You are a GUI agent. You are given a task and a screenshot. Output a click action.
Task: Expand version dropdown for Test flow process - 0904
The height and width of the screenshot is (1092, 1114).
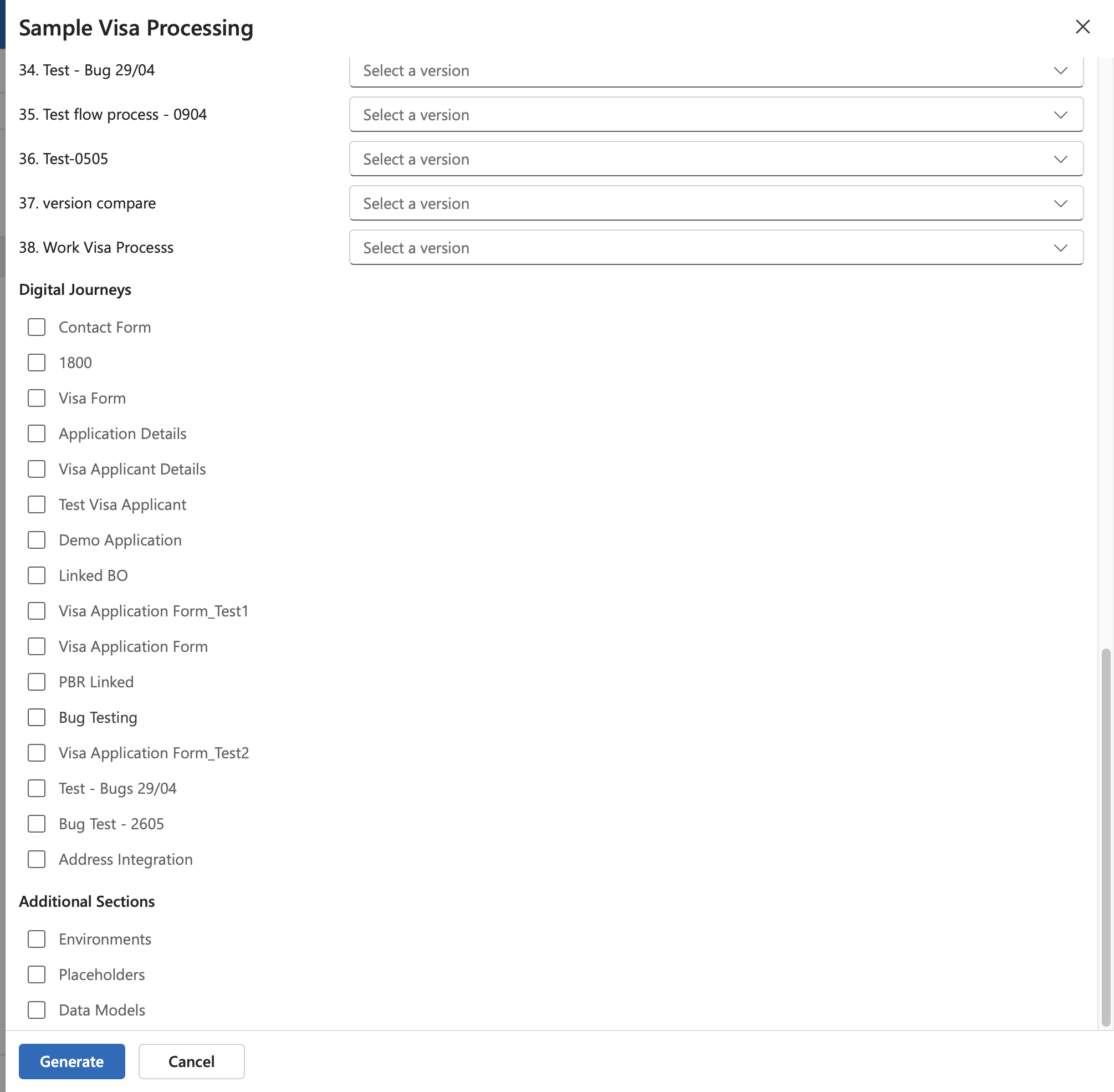716,115
